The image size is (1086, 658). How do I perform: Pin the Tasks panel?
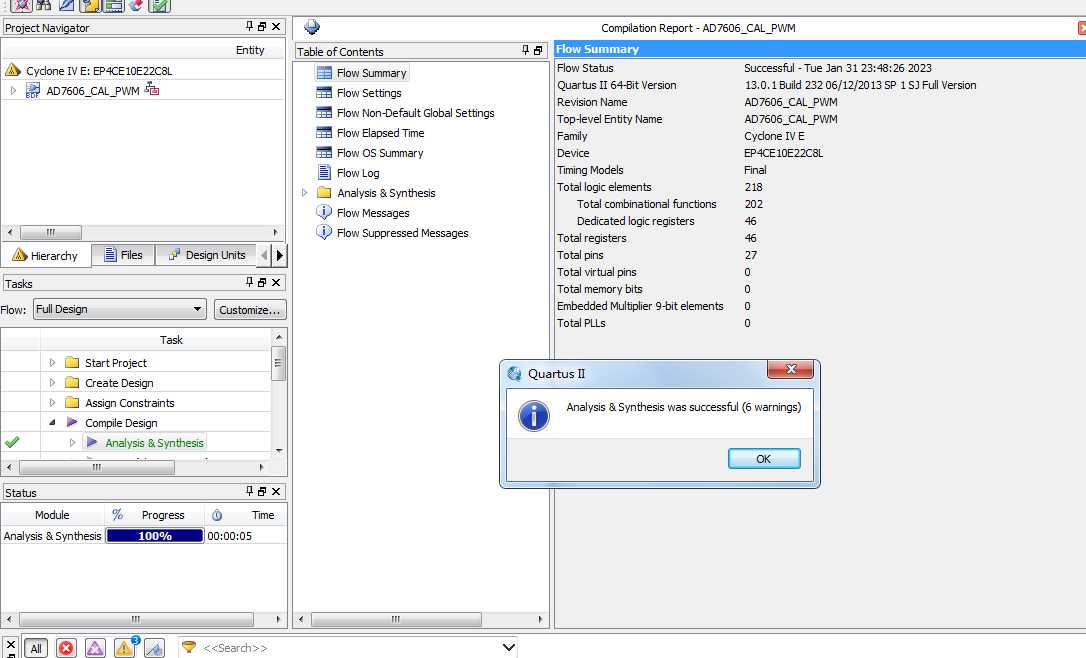coord(249,282)
